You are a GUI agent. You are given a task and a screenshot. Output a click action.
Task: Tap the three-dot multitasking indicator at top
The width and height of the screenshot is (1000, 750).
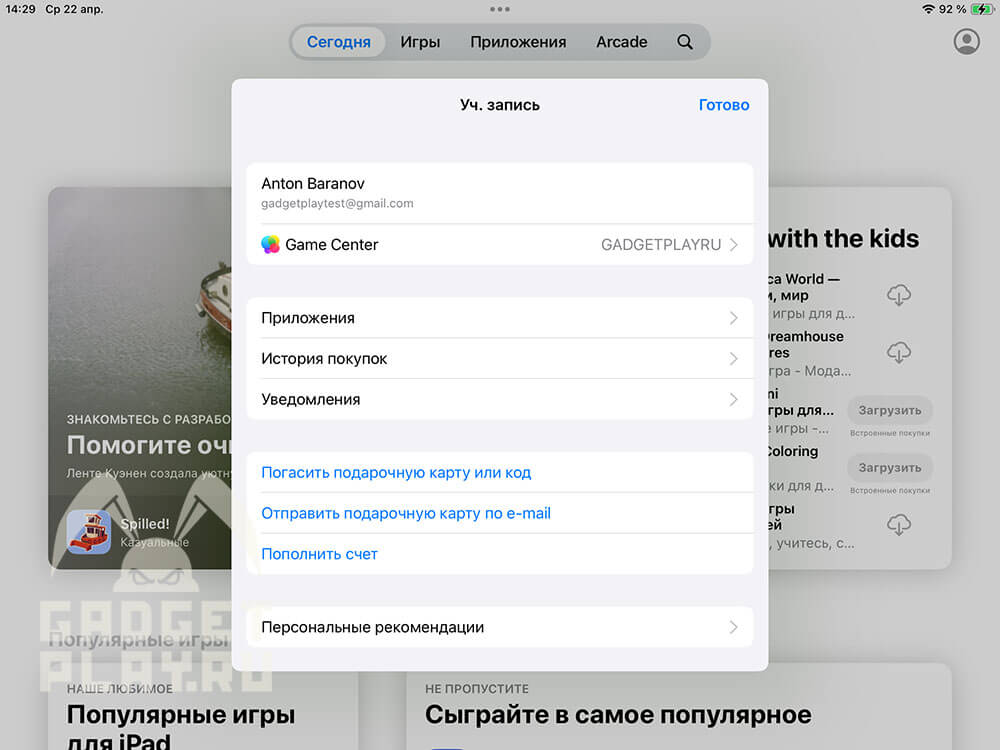pos(499,9)
